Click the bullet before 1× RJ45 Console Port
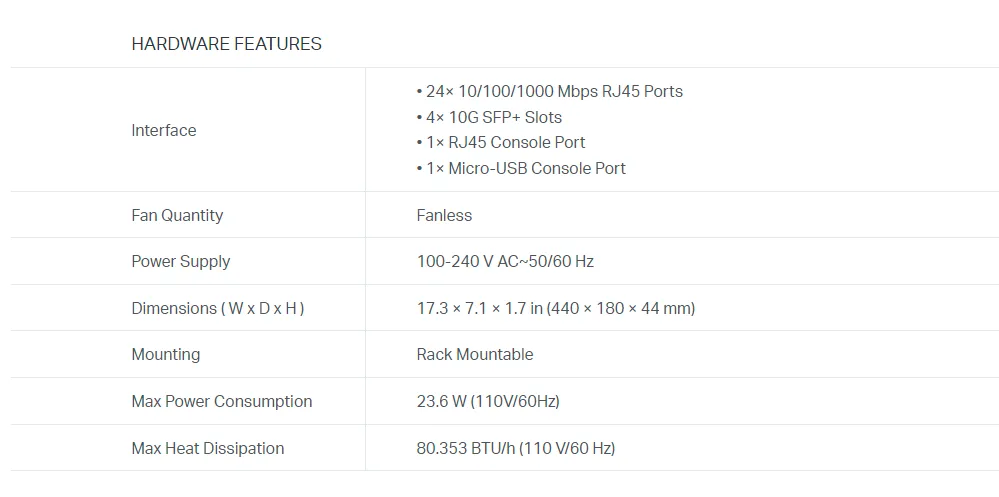 tap(419, 143)
